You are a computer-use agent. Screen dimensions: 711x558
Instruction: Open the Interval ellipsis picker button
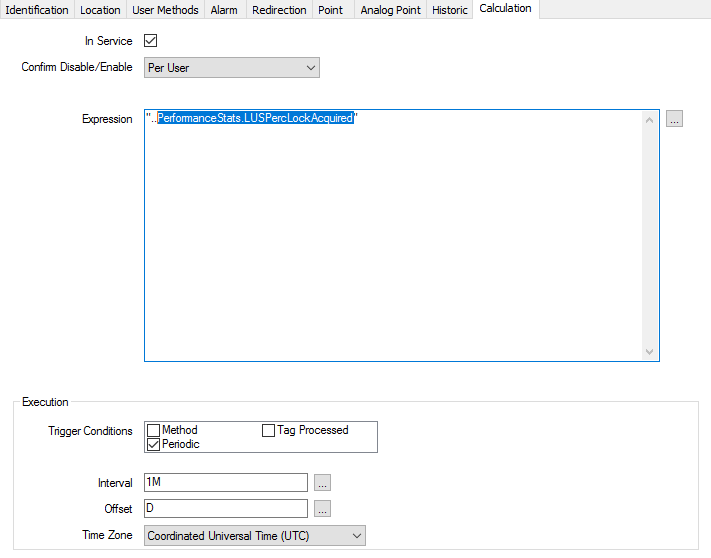pos(322,482)
